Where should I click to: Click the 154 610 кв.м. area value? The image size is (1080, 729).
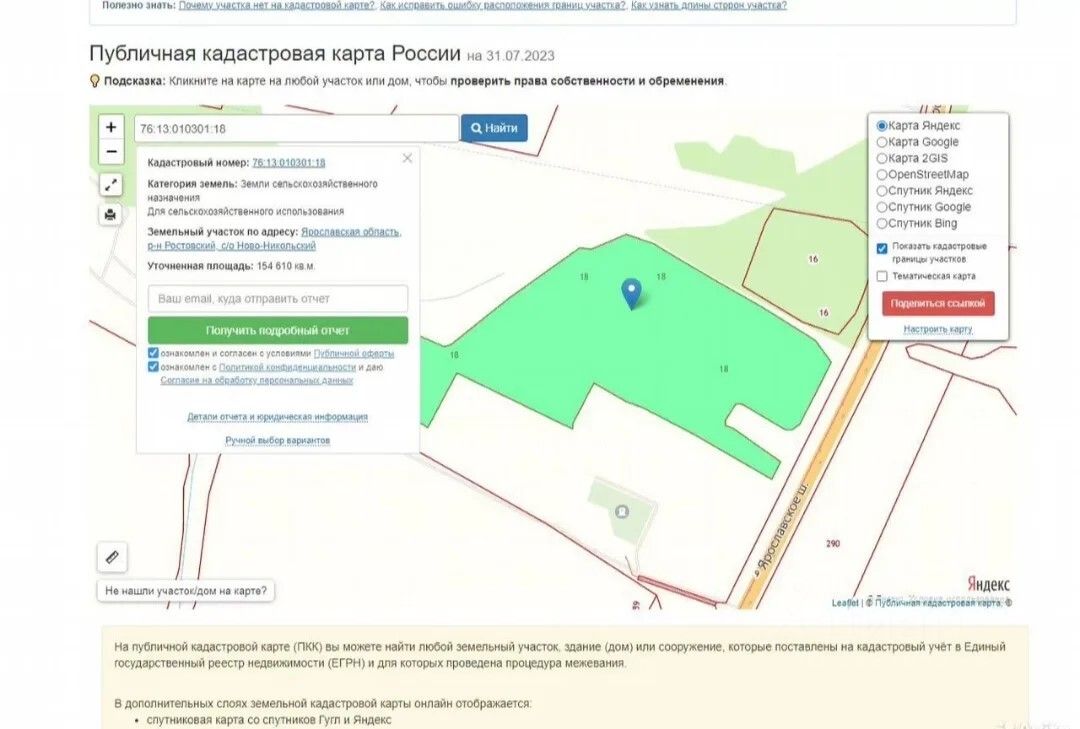pos(286,266)
